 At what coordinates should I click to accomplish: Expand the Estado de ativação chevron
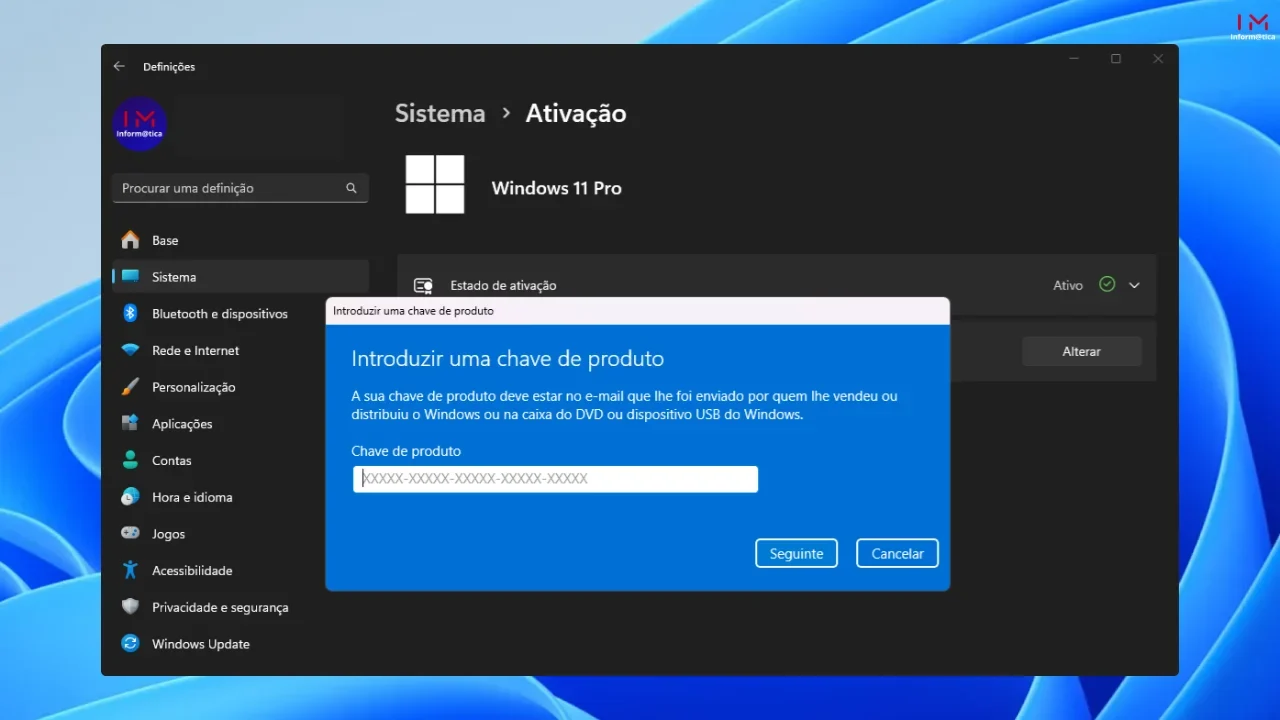point(1134,285)
